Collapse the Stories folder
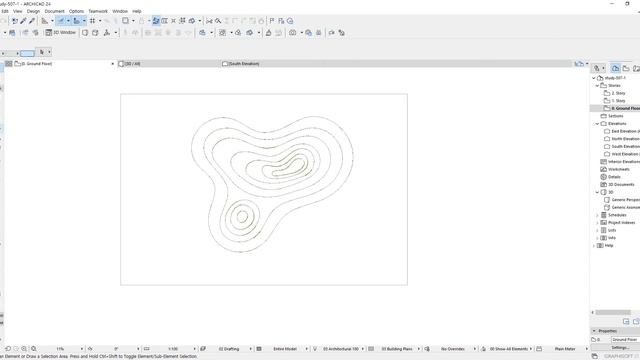The width and height of the screenshot is (640, 360). (597, 86)
